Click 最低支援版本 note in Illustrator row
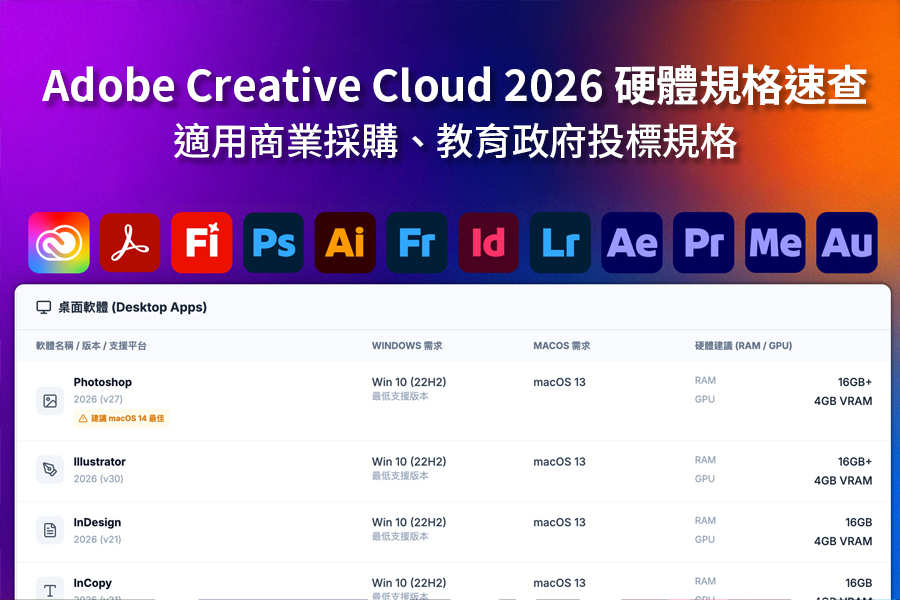The image size is (900, 600). pyautogui.click(x=400, y=475)
